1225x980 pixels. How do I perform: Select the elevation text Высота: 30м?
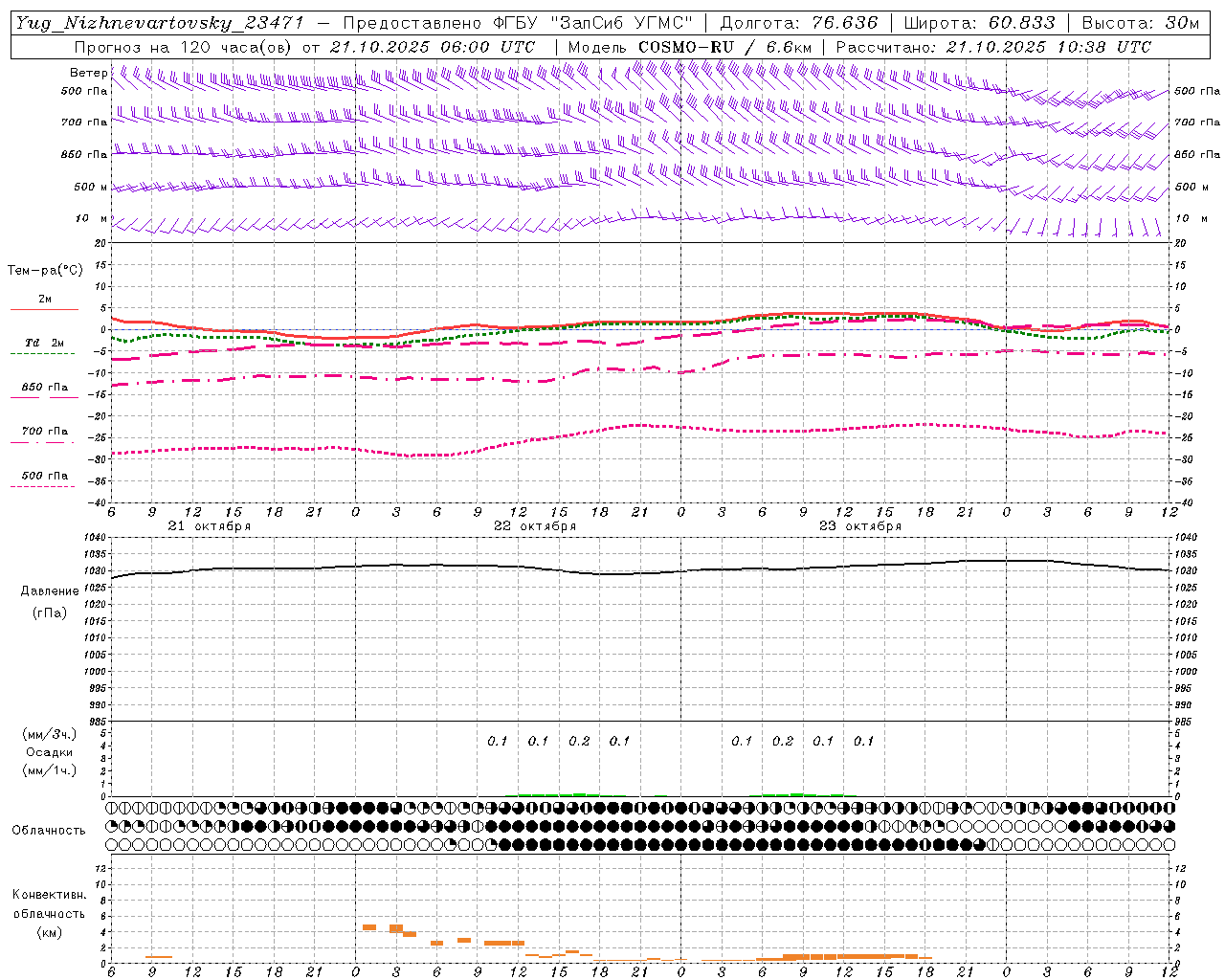[x=1140, y=23]
